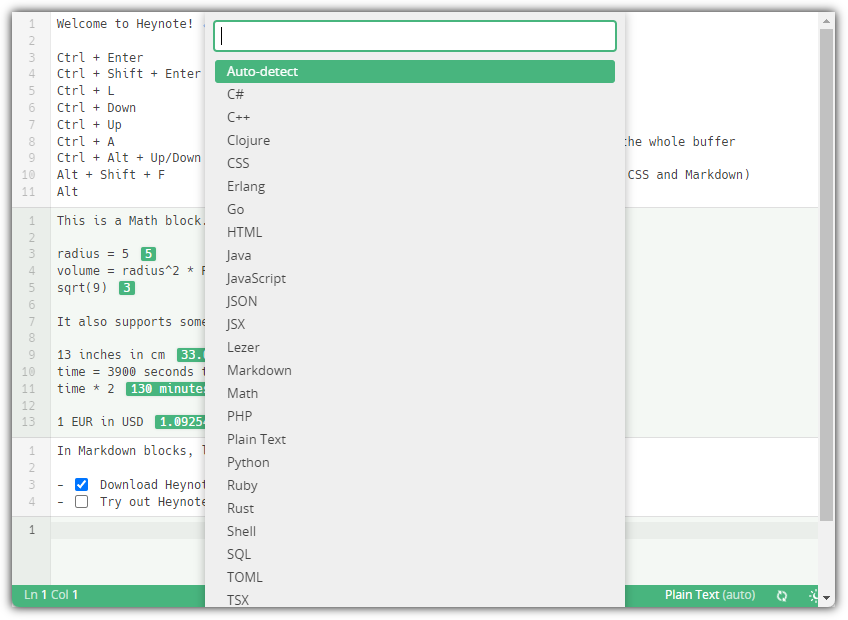This screenshot has height=620, width=848.
Task: Select PHP from the language list
Action: [x=415, y=417]
